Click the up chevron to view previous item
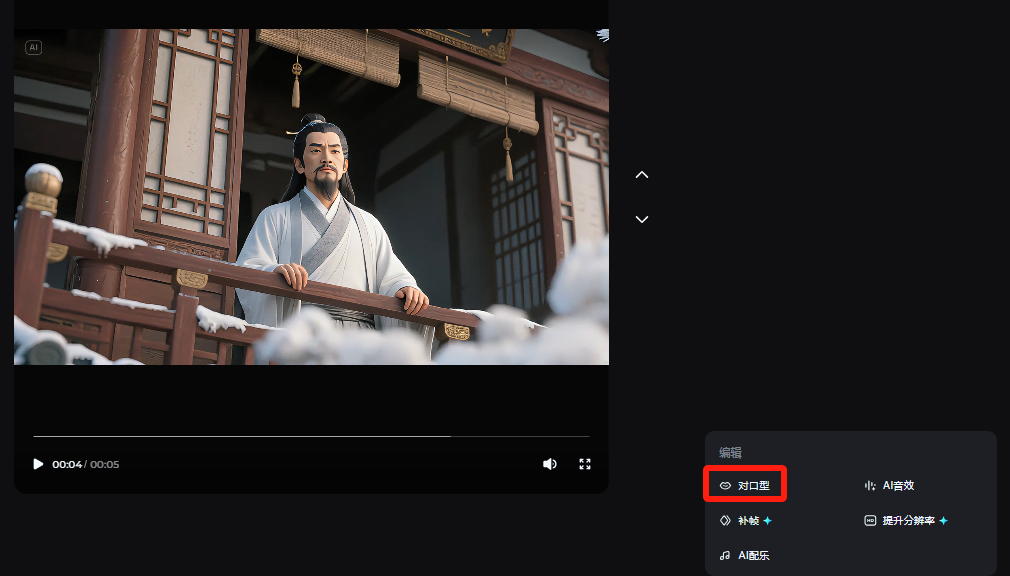 pos(641,174)
